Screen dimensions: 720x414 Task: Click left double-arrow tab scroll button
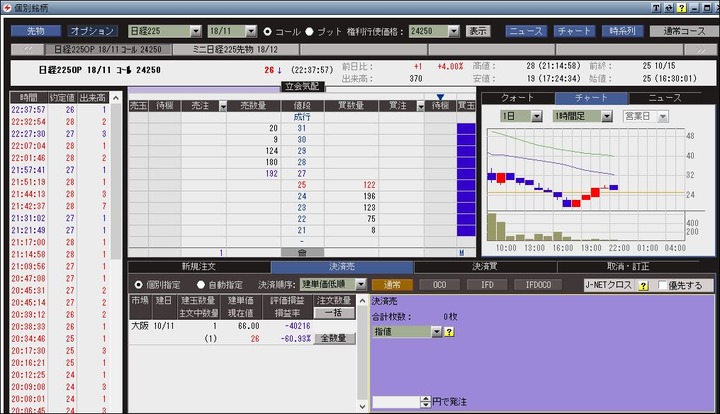pos(28,50)
